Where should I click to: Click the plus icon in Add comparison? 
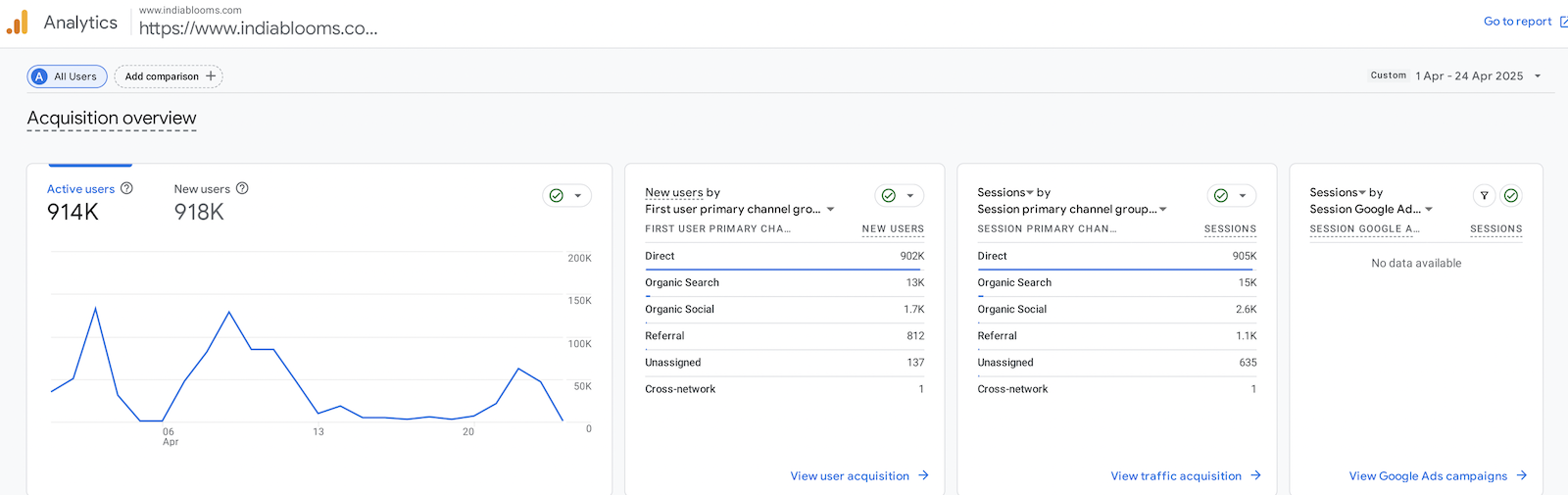pyautogui.click(x=211, y=76)
